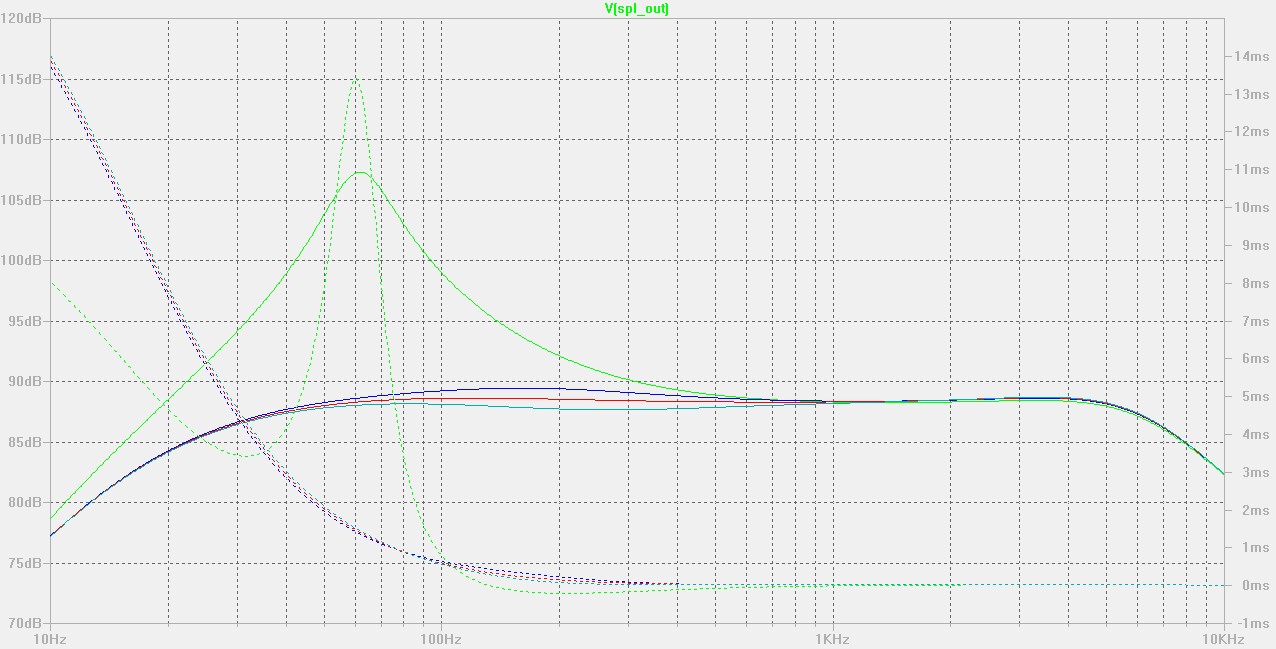Click the 85dB left axis label
Viewport: 1276px width, 649px height.
point(26,442)
